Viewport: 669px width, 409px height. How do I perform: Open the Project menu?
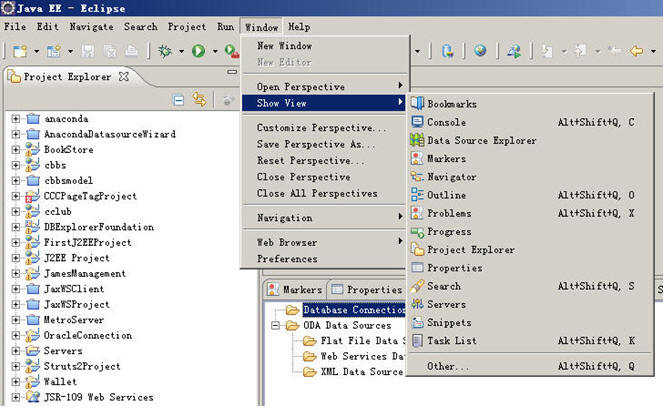click(x=187, y=27)
